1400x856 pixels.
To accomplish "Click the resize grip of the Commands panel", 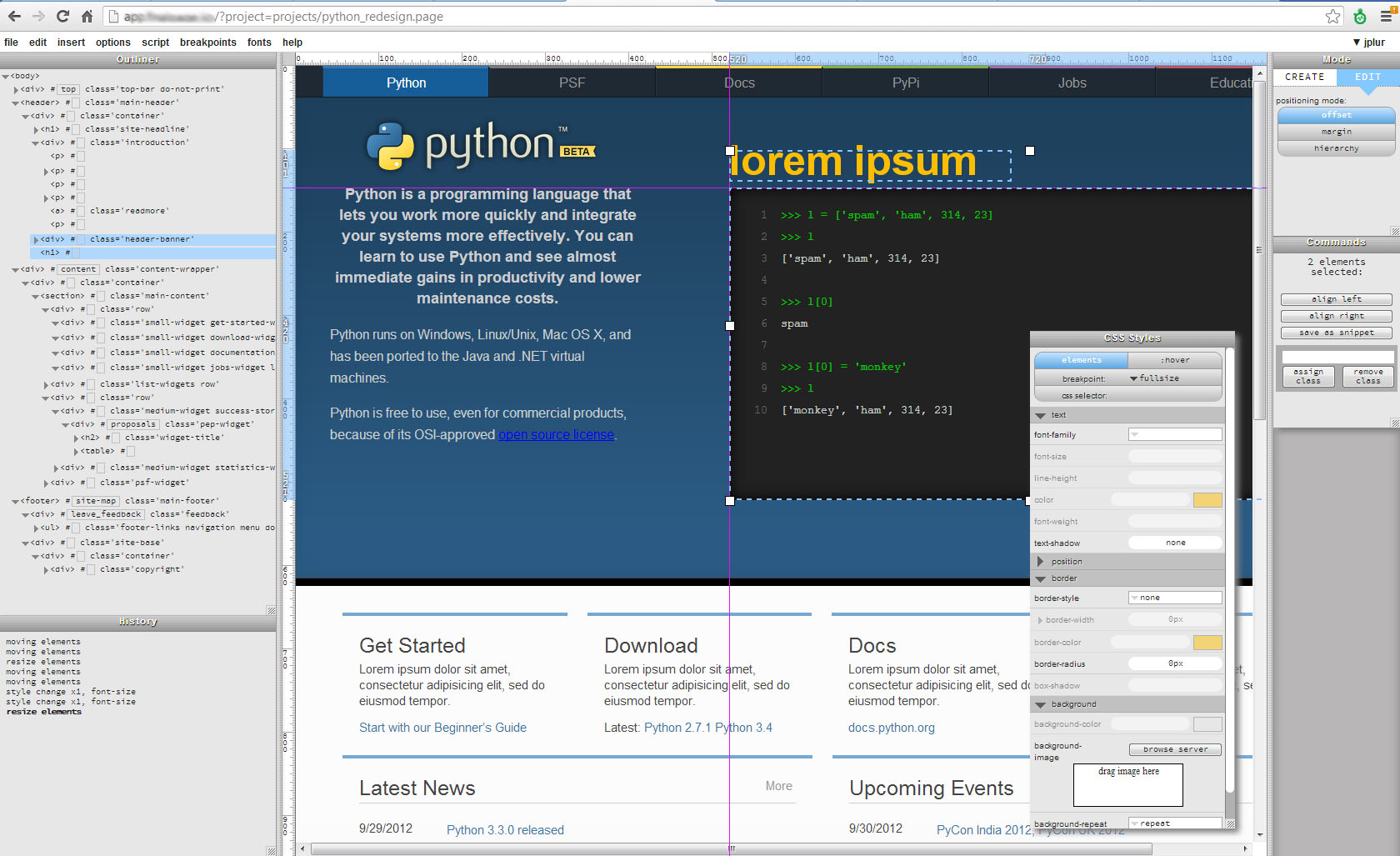I will pos(1394,423).
